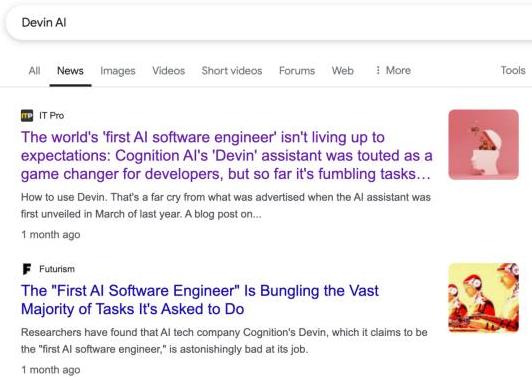Screen dimensions: 532x377
Task: Switch to the All results tab
Action: coord(34,71)
